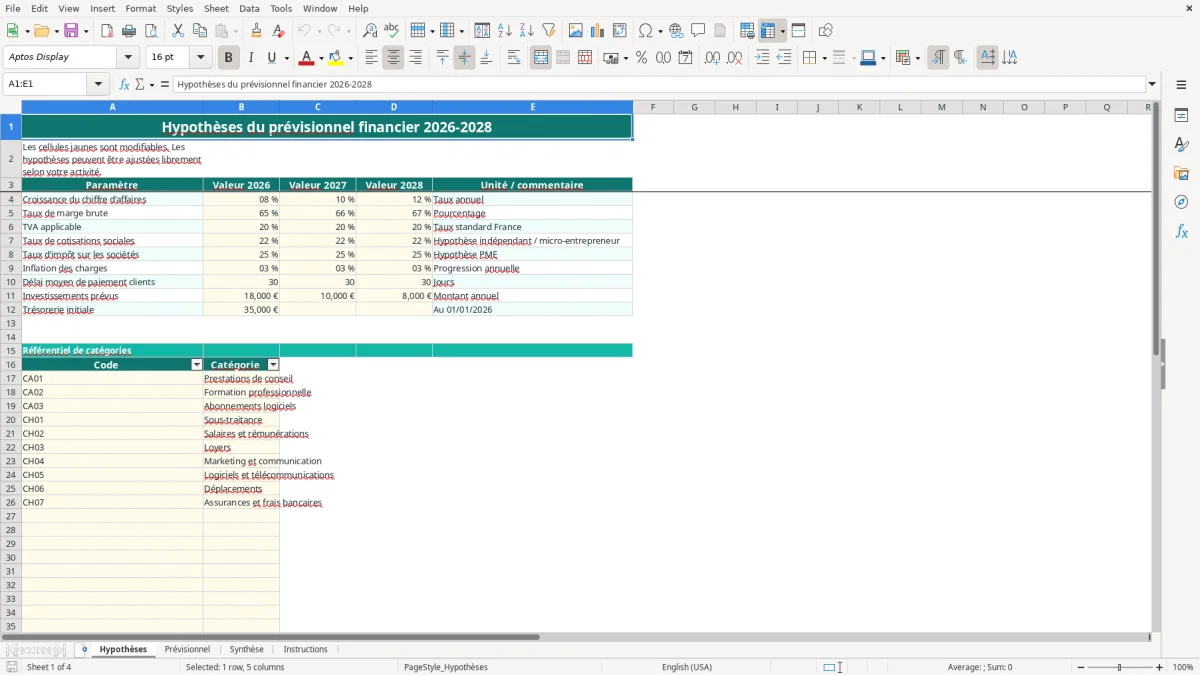Format selected cells as percent
Viewport: 1200px width, 675px height.
pyautogui.click(x=641, y=58)
